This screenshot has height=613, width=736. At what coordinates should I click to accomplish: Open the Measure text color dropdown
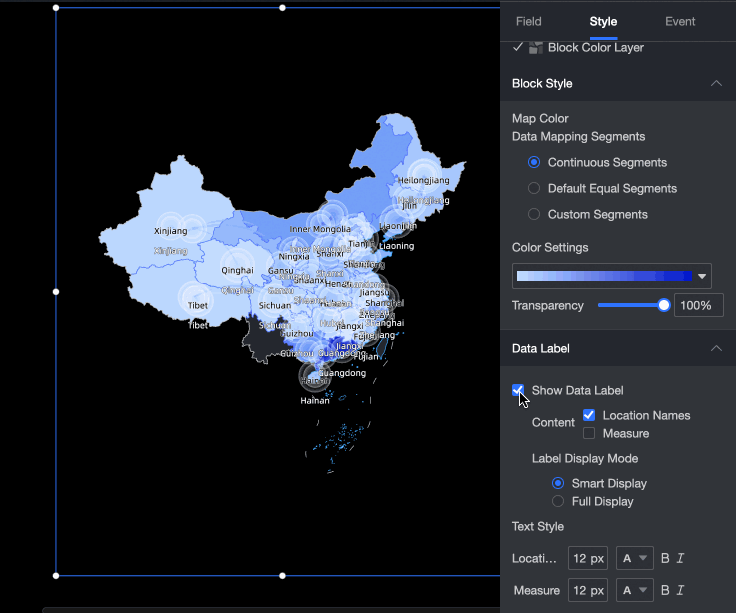tap(635, 590)
